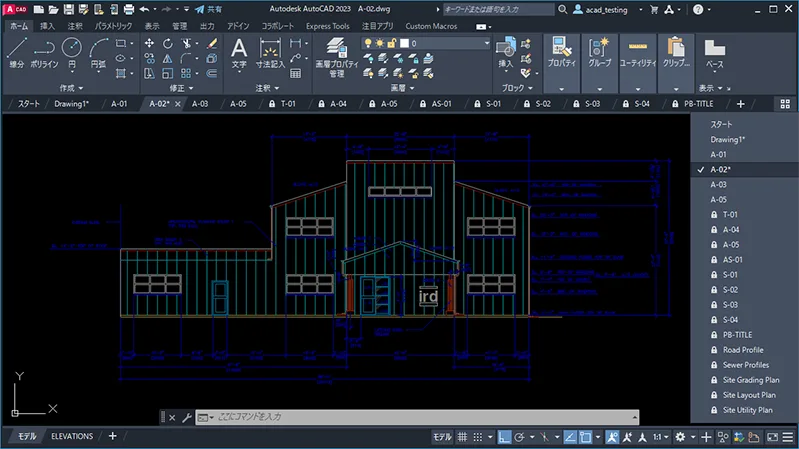Select the Circle (円) tool
Viewport: 799px width, 449px height.
click(x=72, y=53)
